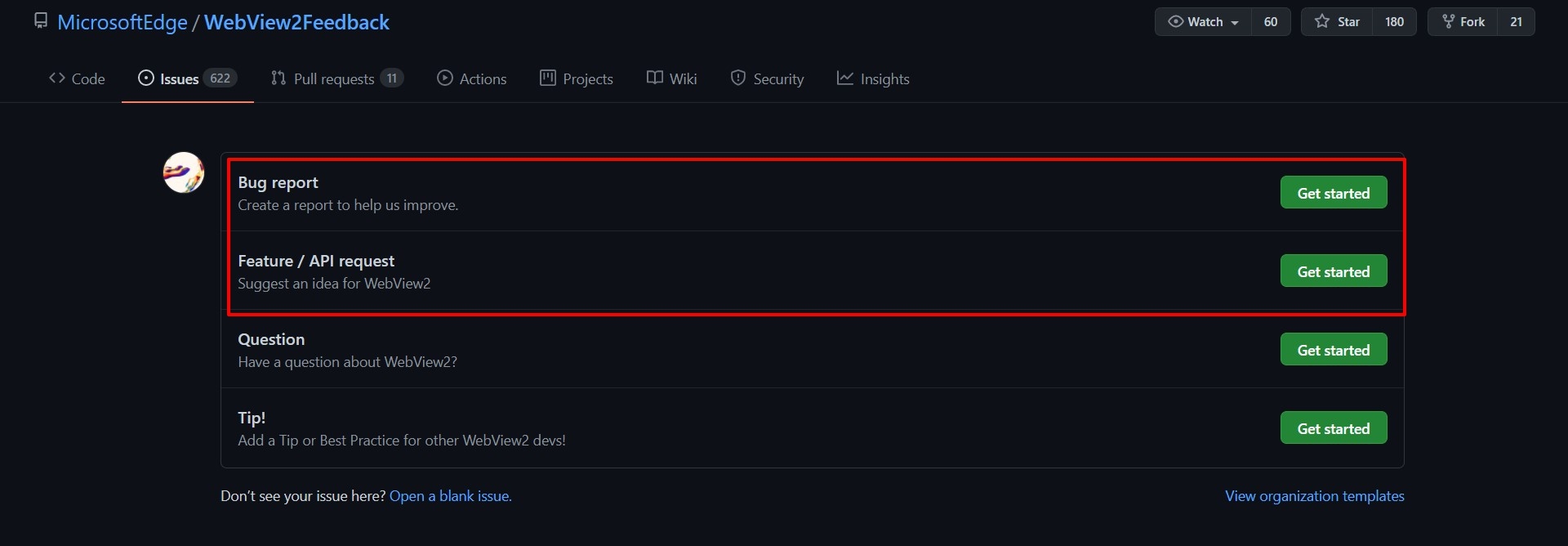The height and width of the screenshot is (546, 1568).
Task: Fork this repository
Action: [1463, 22]
